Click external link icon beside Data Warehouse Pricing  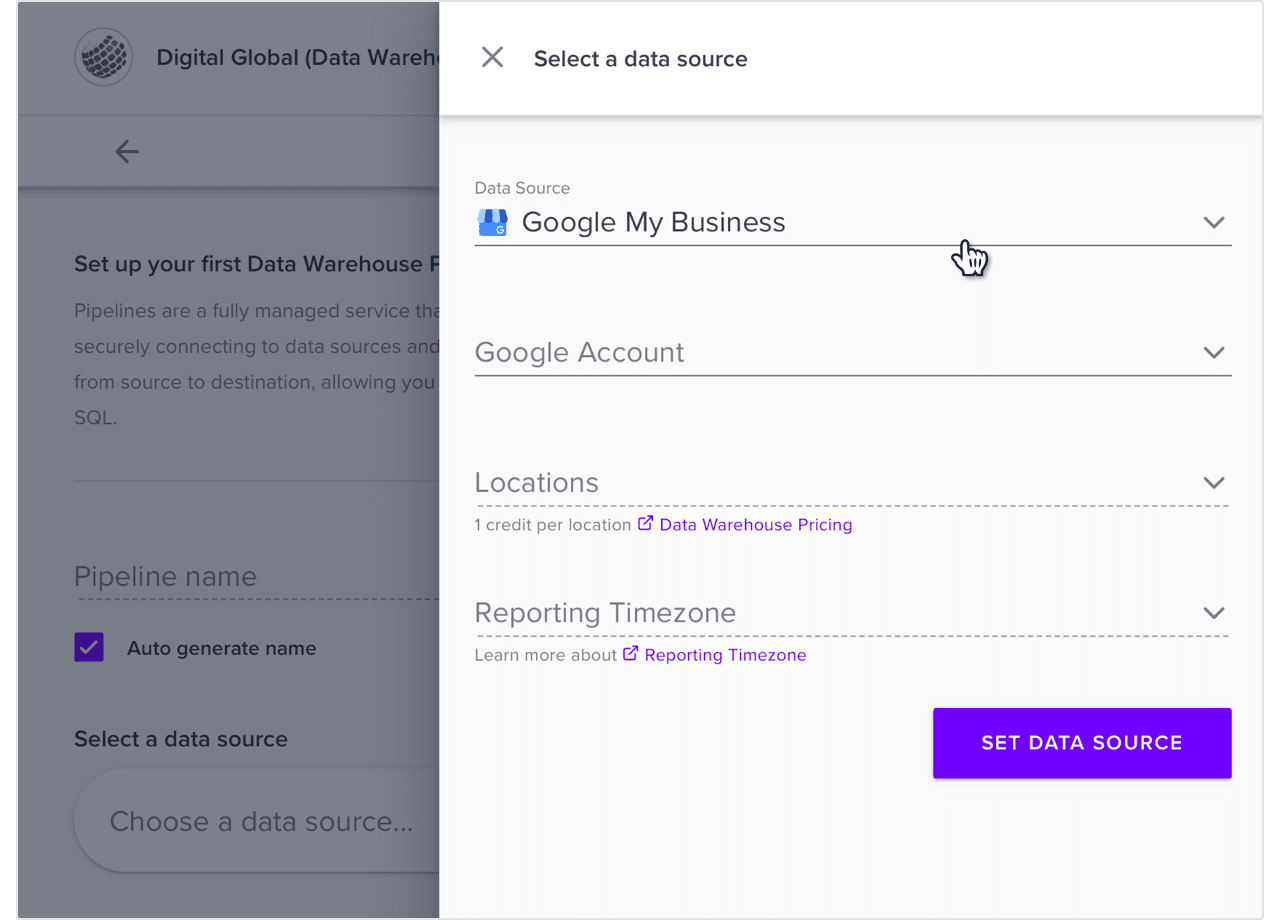[646, 524]
